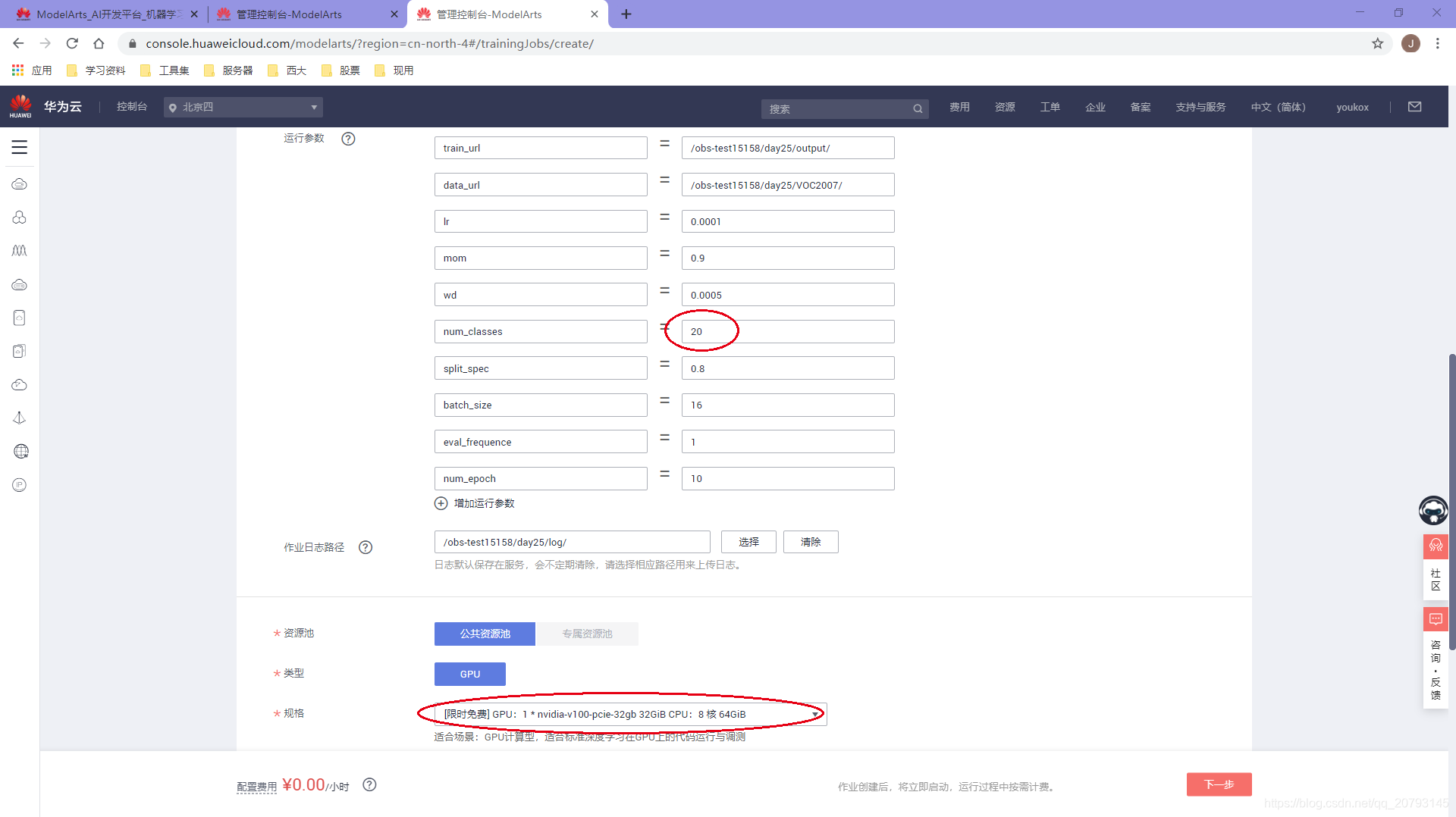Image resolution: width=1456 pixels, height=817 pixels.
Task: Click the log path input field
Action: point(573,542)
